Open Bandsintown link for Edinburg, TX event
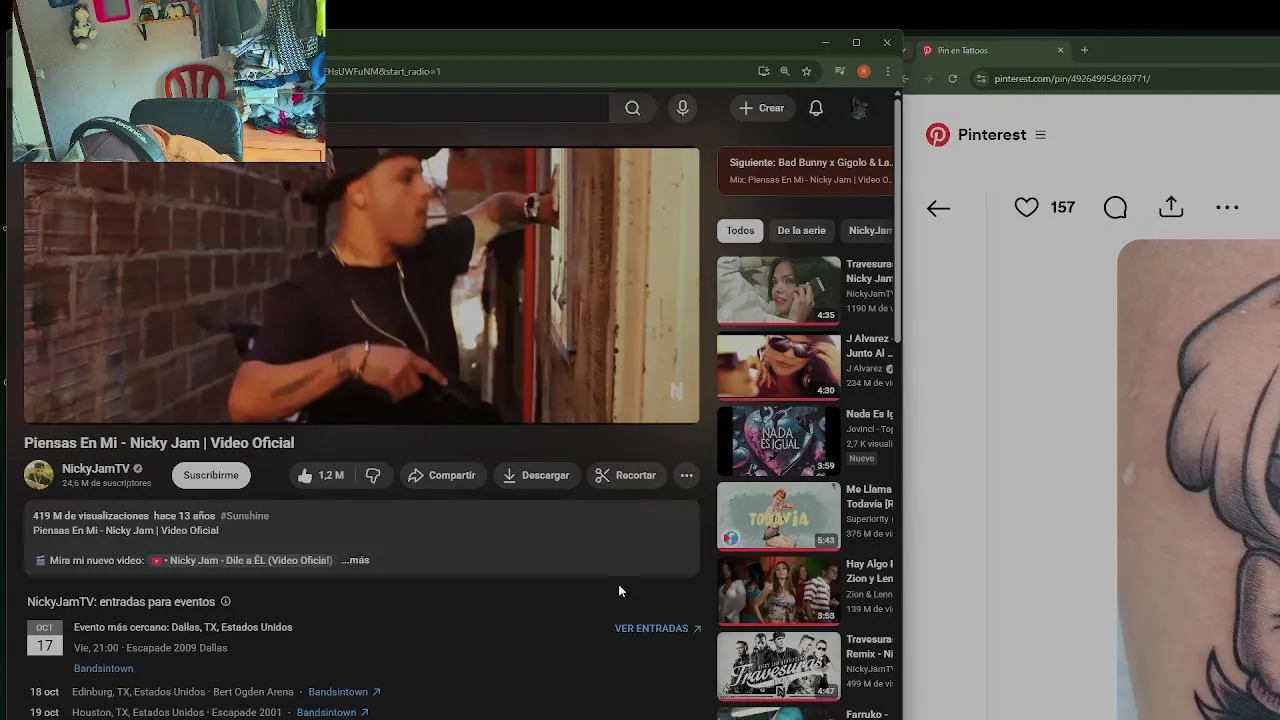Viewport: 1280px width, 720px height. click(x=344, y=692)
